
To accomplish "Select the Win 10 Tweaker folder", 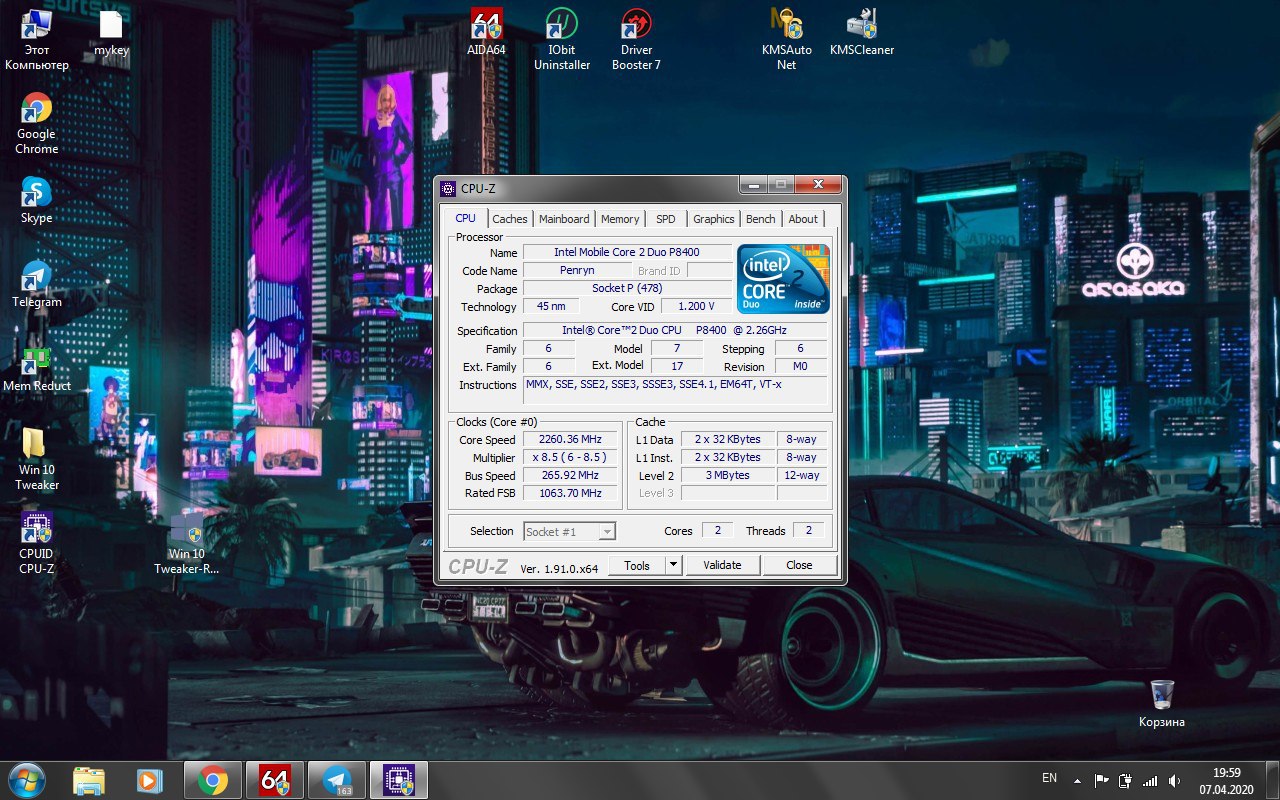I will point(37,459).
